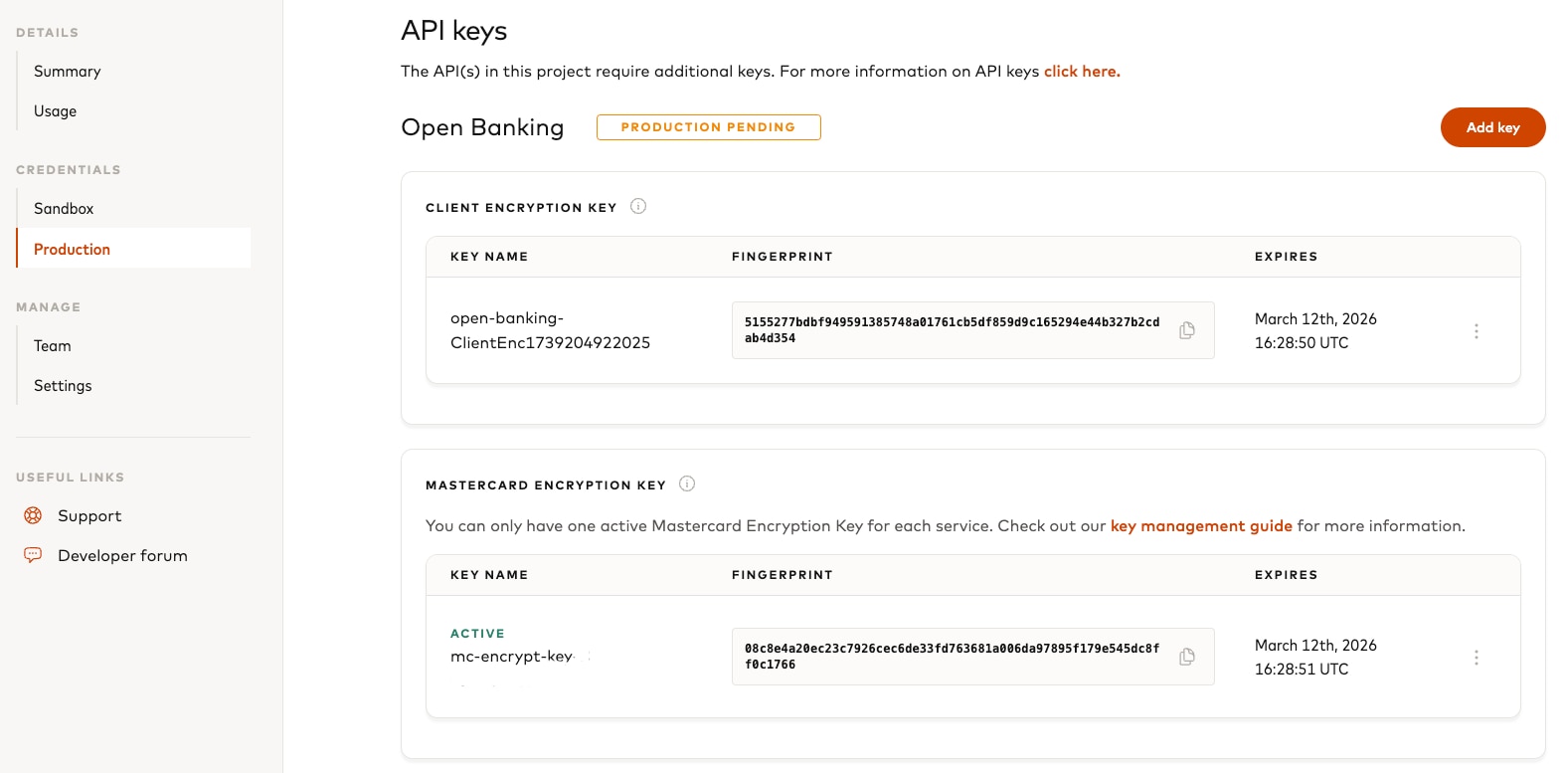Click the Developer forum chat icon

pyautogui.click(x=33, y=555)
